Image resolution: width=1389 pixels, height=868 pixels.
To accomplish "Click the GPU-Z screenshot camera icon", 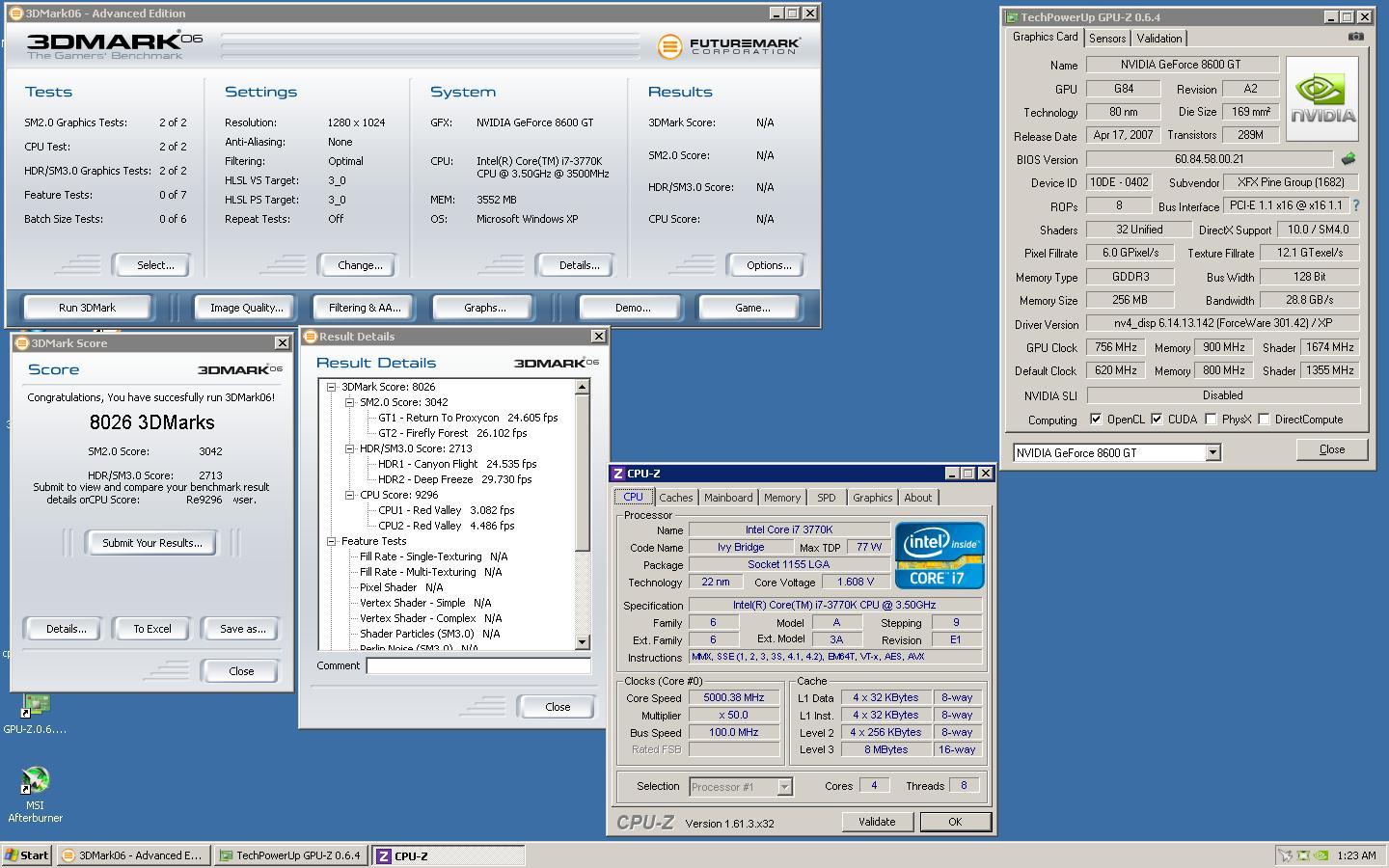I will point(1355,37).
